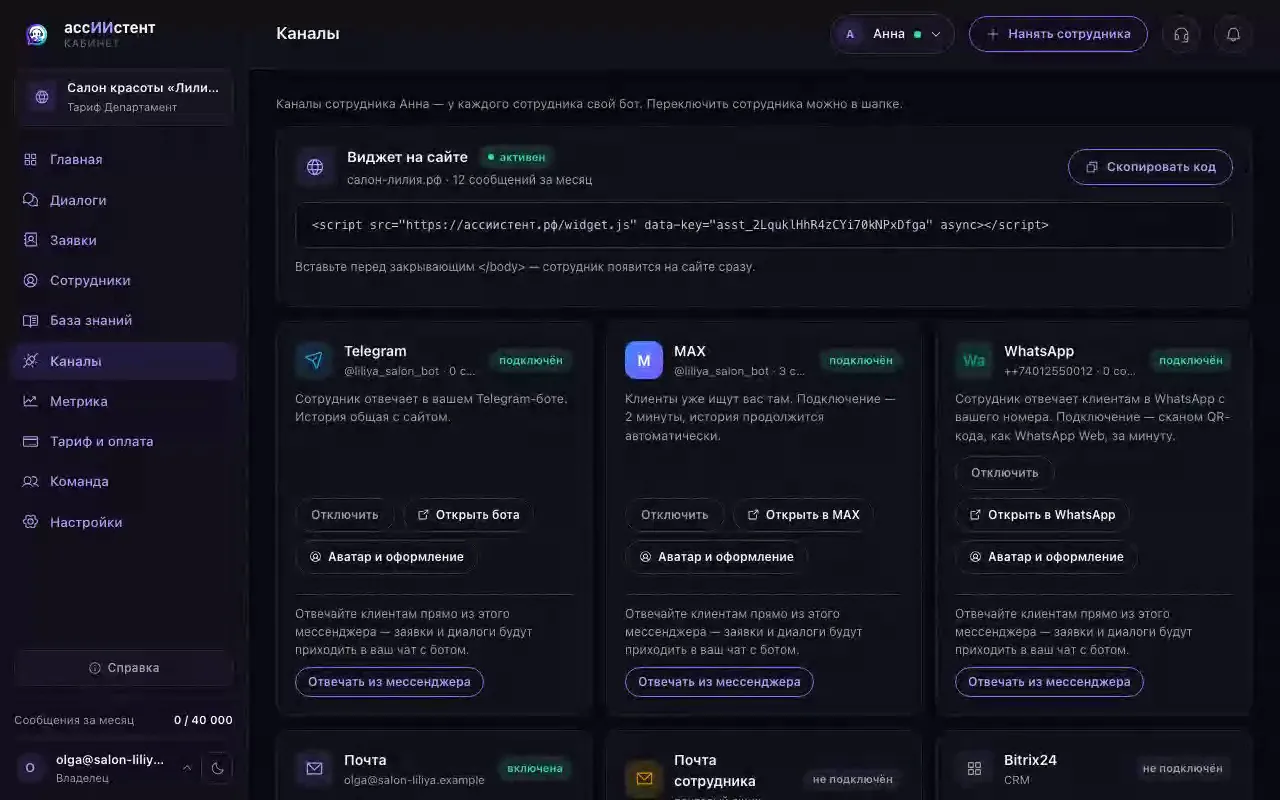Click Bitrix24 не подключён badge
This screenshot has width=1280, height=800.
pyautogui.click(x=1182, y=769)
